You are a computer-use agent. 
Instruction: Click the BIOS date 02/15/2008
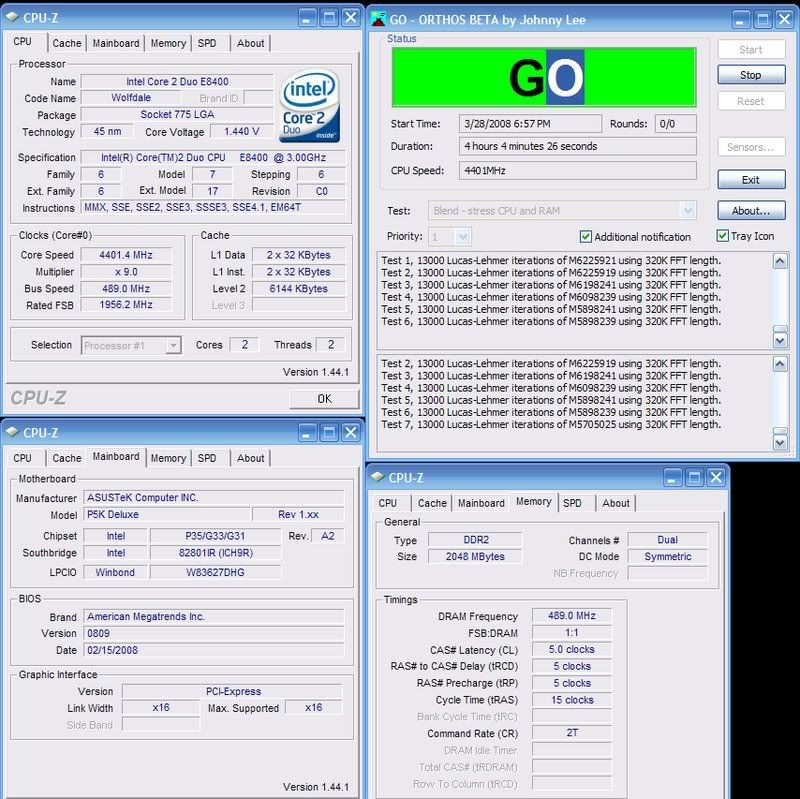214,650
